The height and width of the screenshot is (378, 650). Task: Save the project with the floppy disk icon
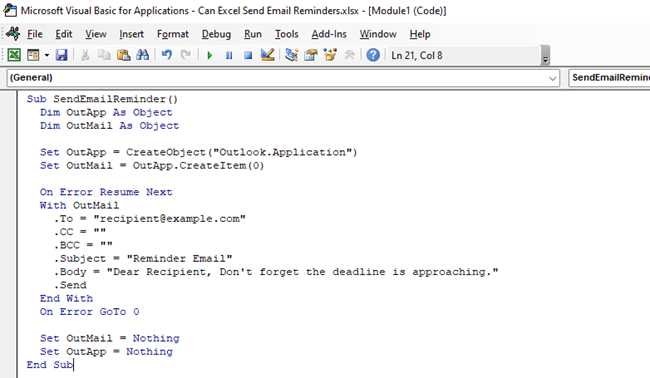62,55
